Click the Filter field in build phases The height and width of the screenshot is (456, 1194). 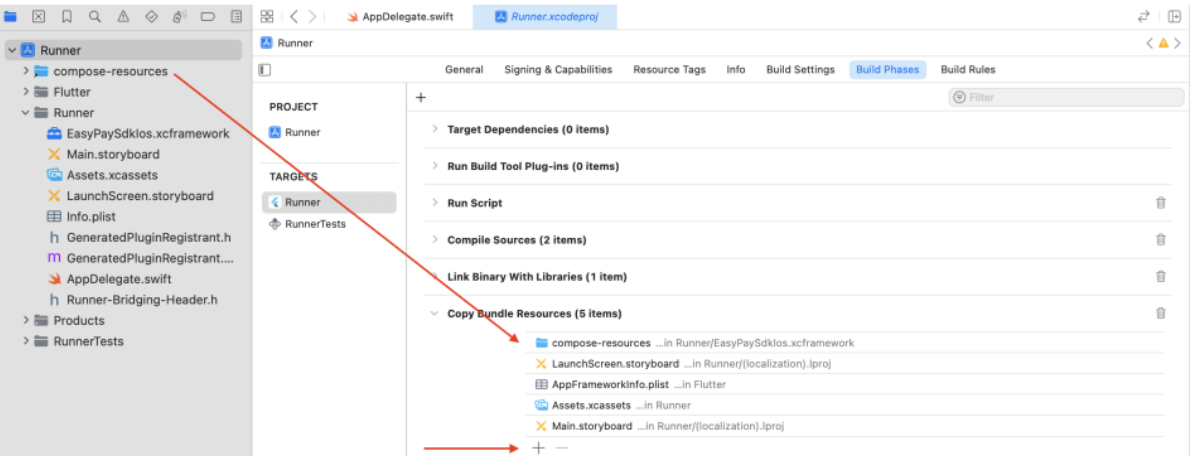click(x=1066, y=97)
